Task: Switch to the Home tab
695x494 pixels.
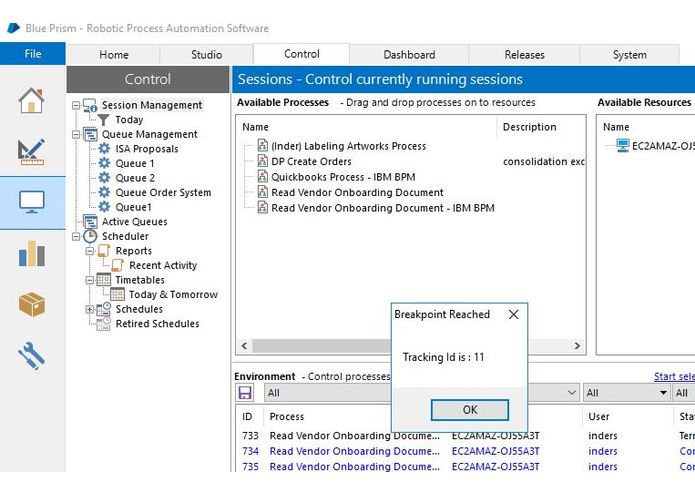Action: tap(114, 54)
